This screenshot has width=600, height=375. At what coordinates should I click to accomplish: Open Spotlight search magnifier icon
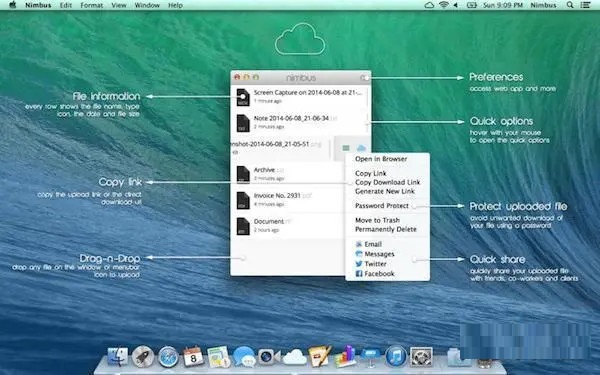point(570,5)
